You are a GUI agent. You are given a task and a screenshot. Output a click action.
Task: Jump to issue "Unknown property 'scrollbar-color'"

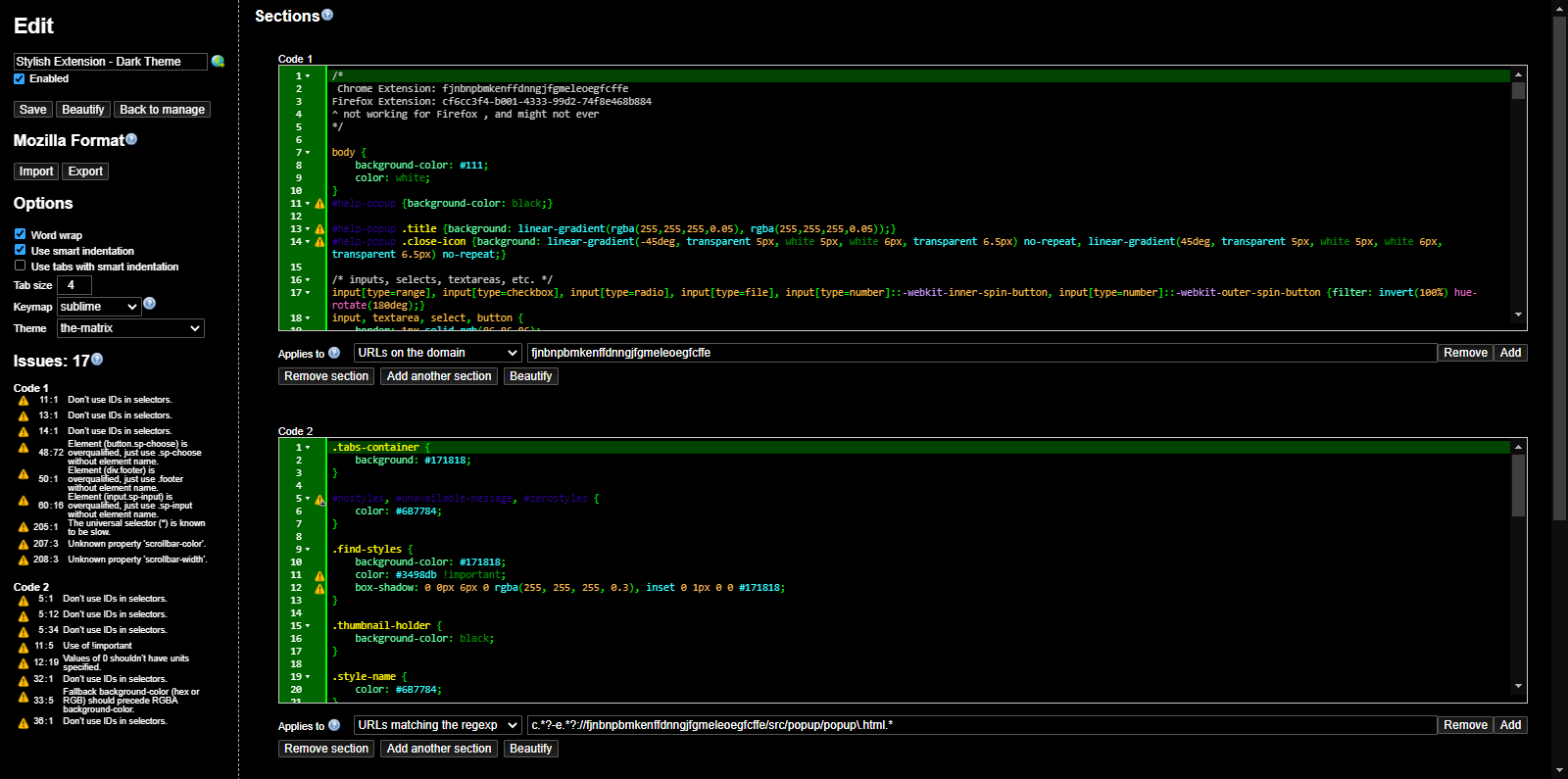[x=136, y=544]
